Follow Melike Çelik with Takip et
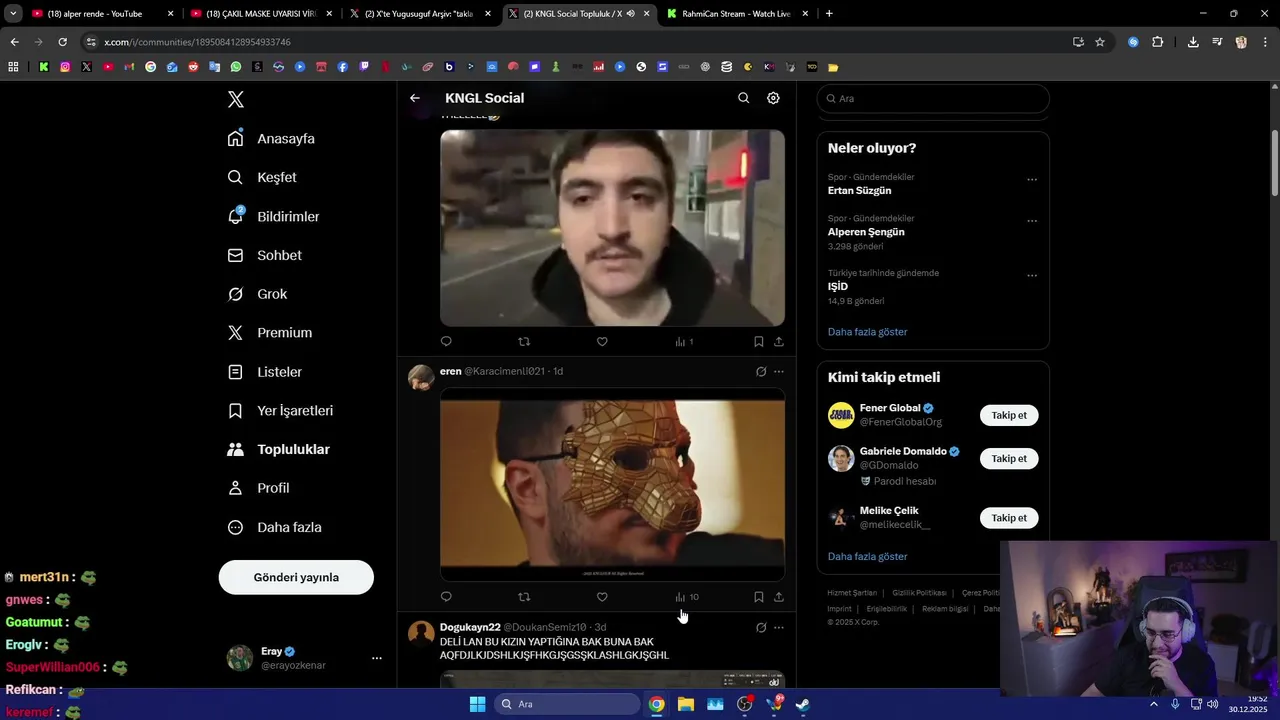 [x=1009, y=518]
